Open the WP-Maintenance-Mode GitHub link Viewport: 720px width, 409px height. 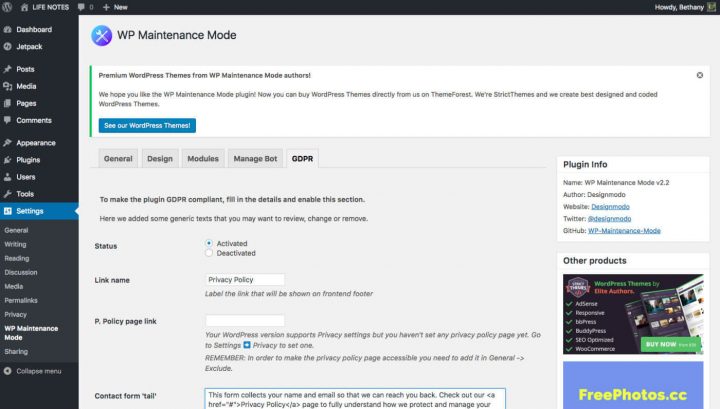pos(624,230)
